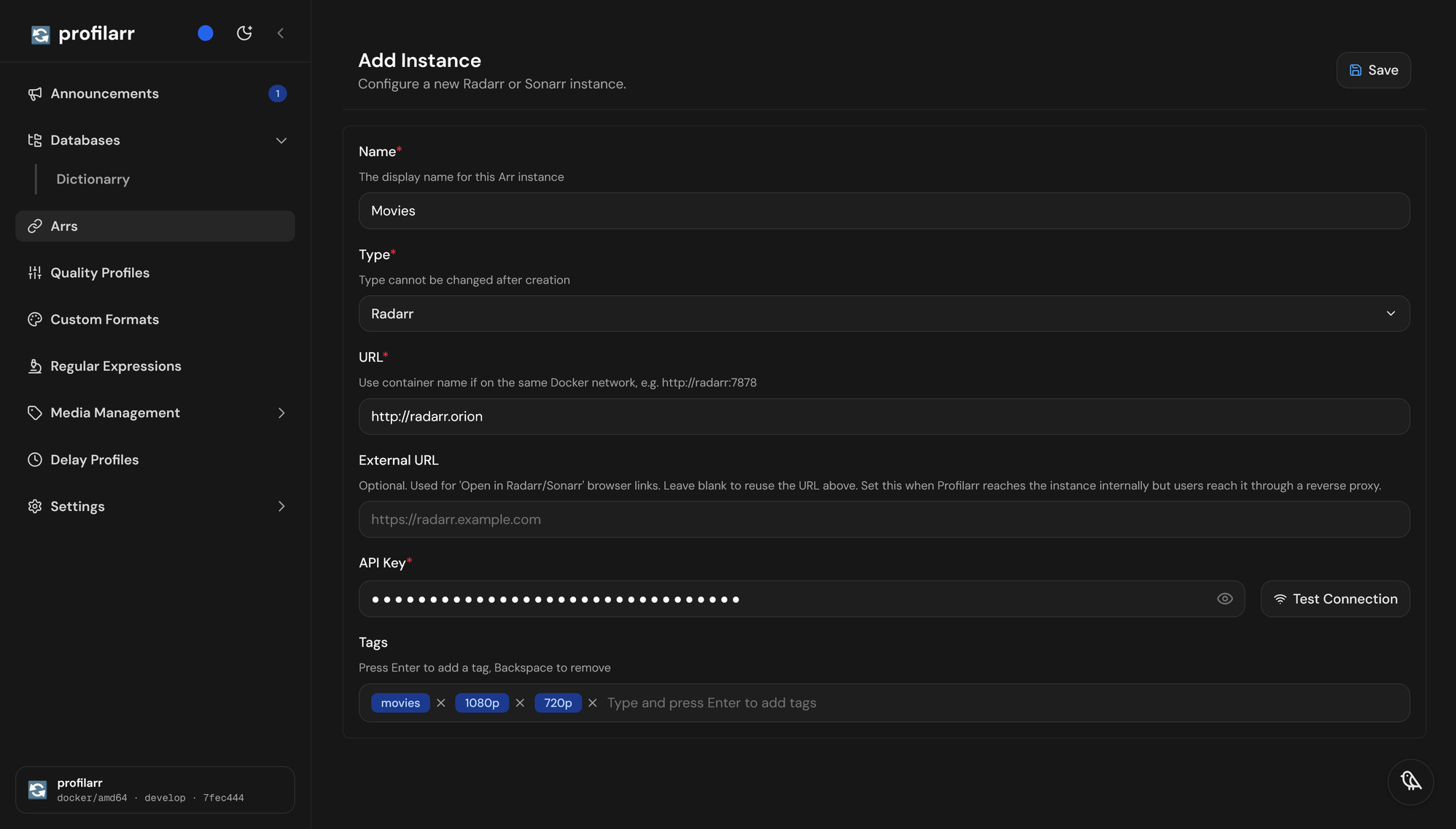Click the External URL input field

(884, 519)
